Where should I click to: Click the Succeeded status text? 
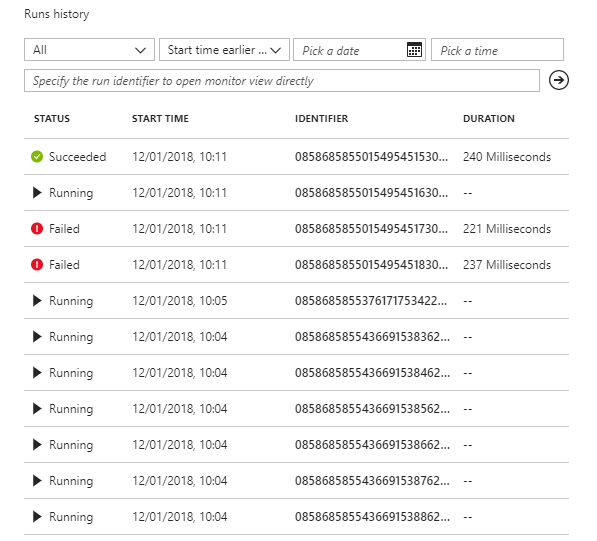(77, 156)
